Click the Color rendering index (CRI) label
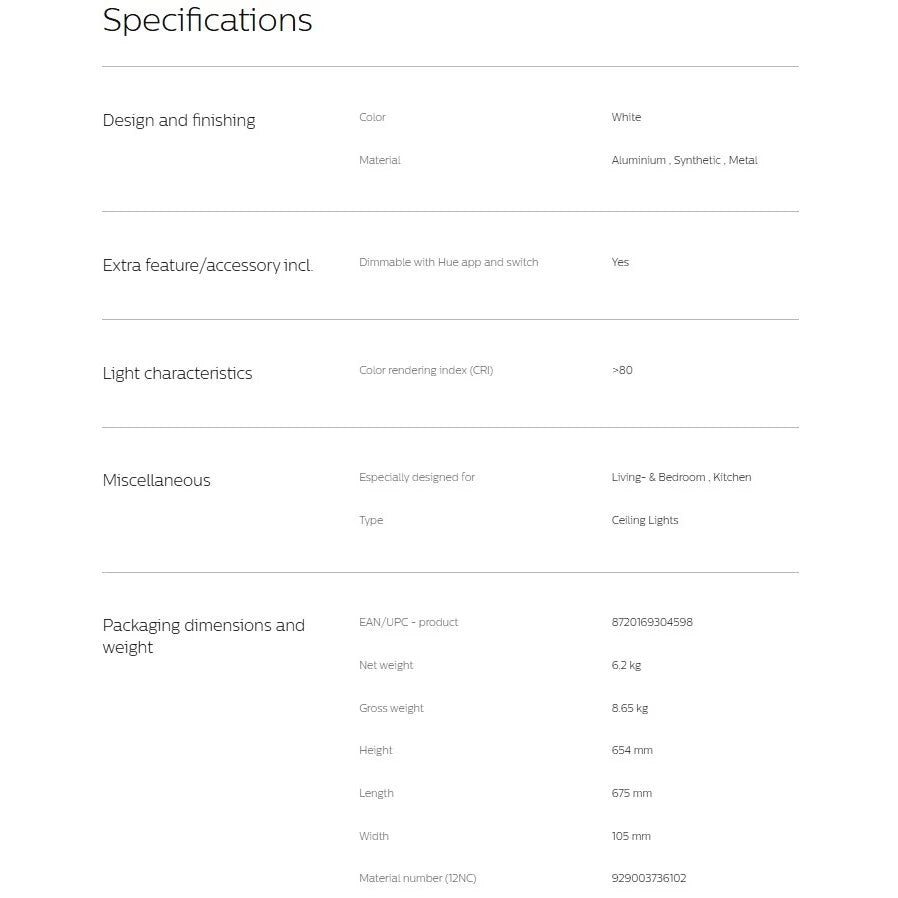The height and width of the screenshot is (898, 898). click(x=425, y=370)
